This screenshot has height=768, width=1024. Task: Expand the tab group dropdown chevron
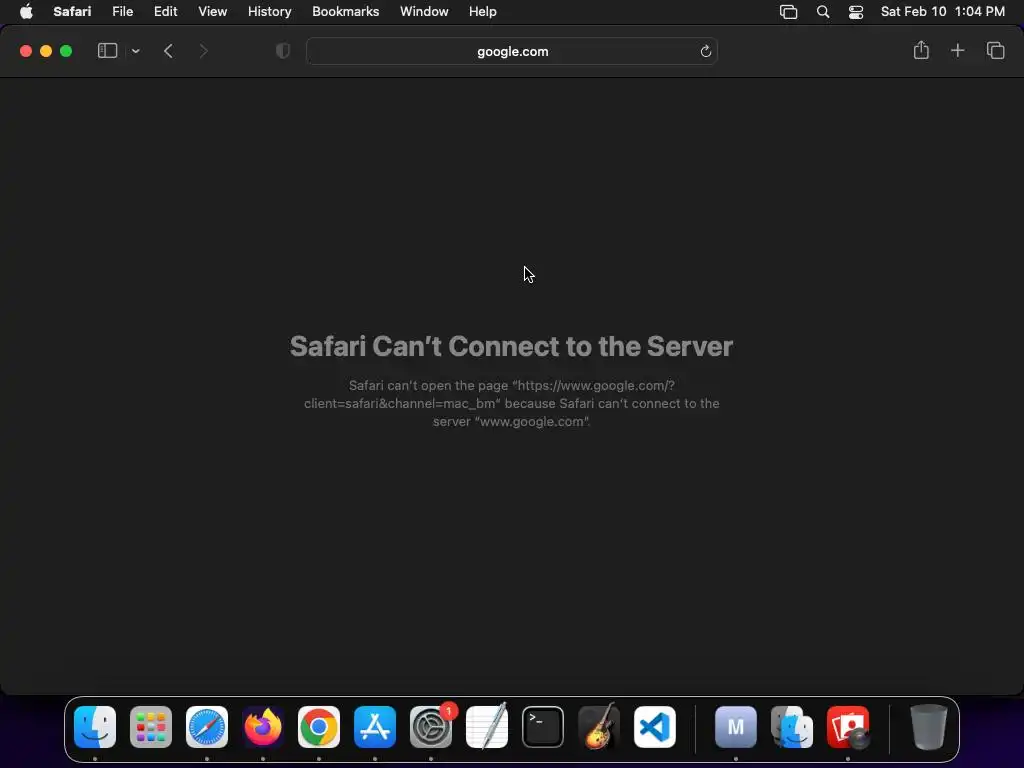136,51
